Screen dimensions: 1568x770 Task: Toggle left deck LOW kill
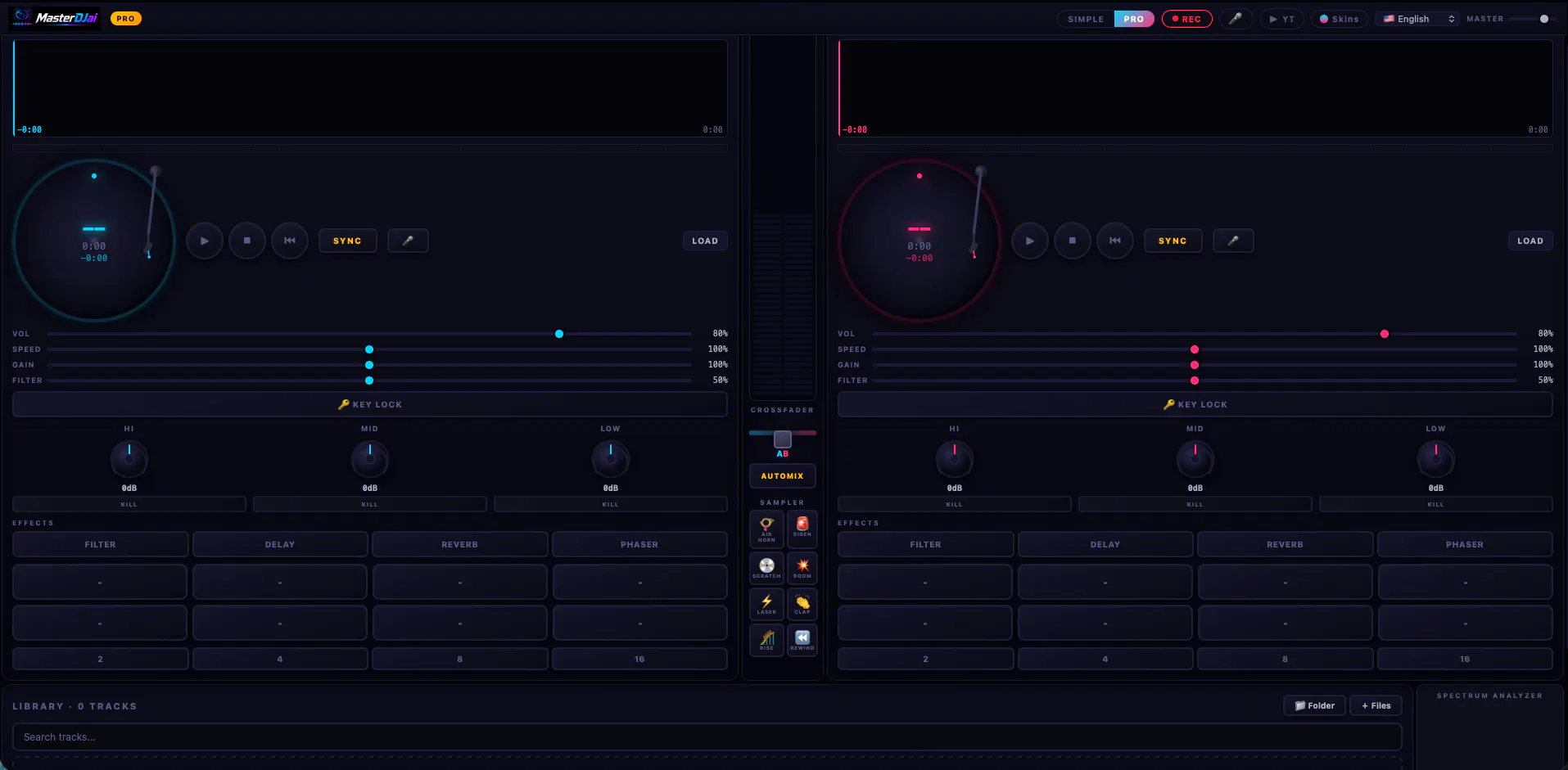611,504
